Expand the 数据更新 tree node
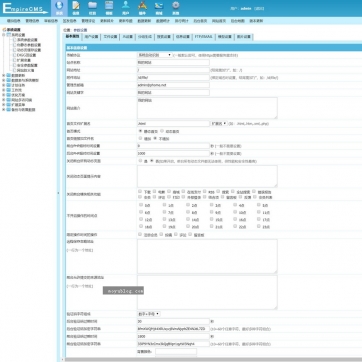The height and width of the screenshot is (362, 362). pos(4,75)
